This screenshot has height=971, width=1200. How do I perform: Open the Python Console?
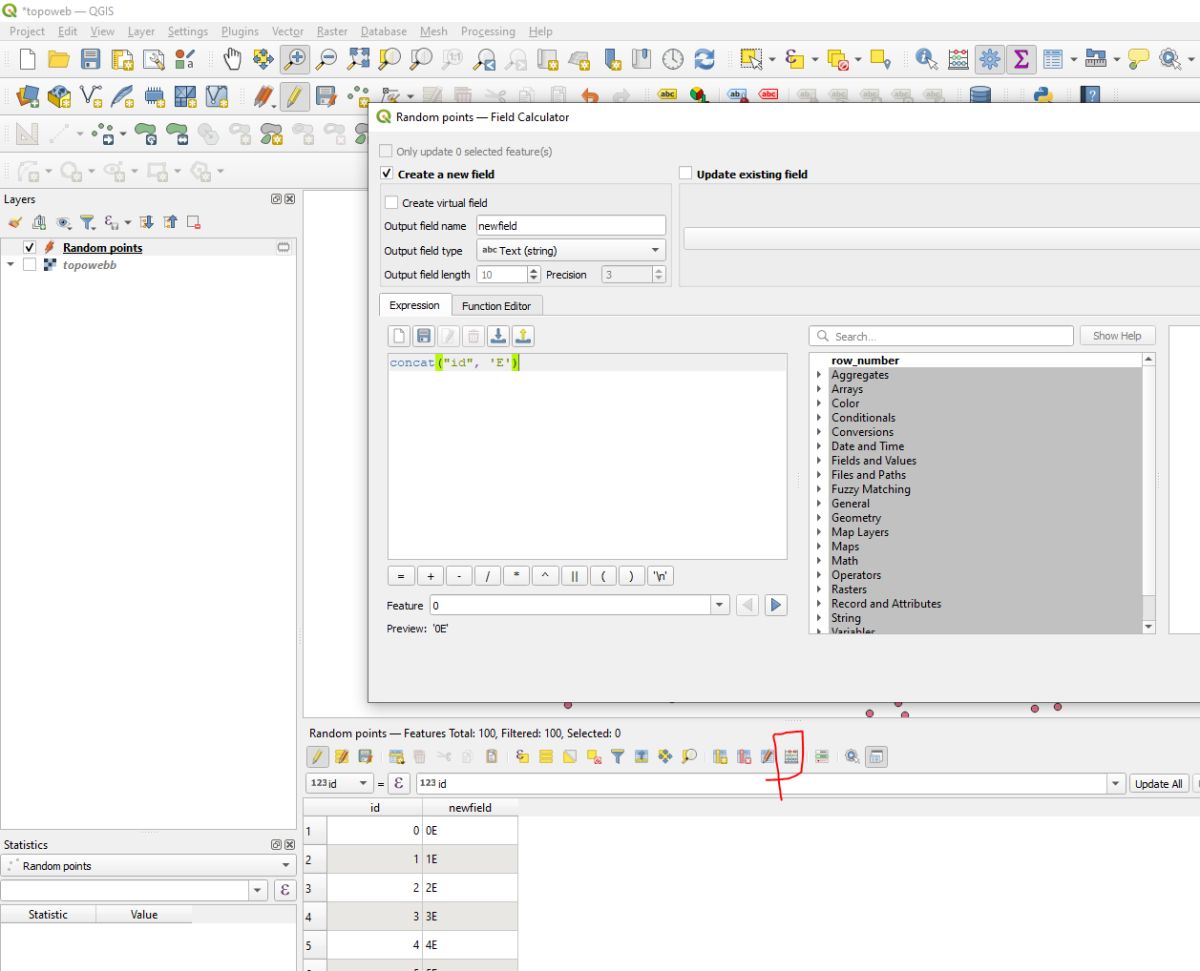pos(1043,96)
